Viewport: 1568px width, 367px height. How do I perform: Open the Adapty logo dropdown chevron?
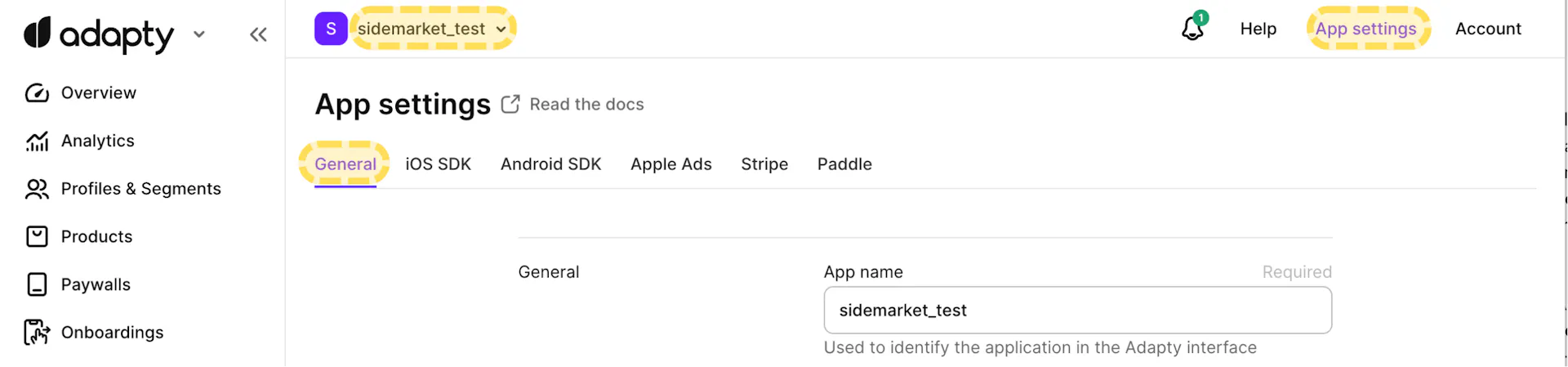click(x=199, y=34)
